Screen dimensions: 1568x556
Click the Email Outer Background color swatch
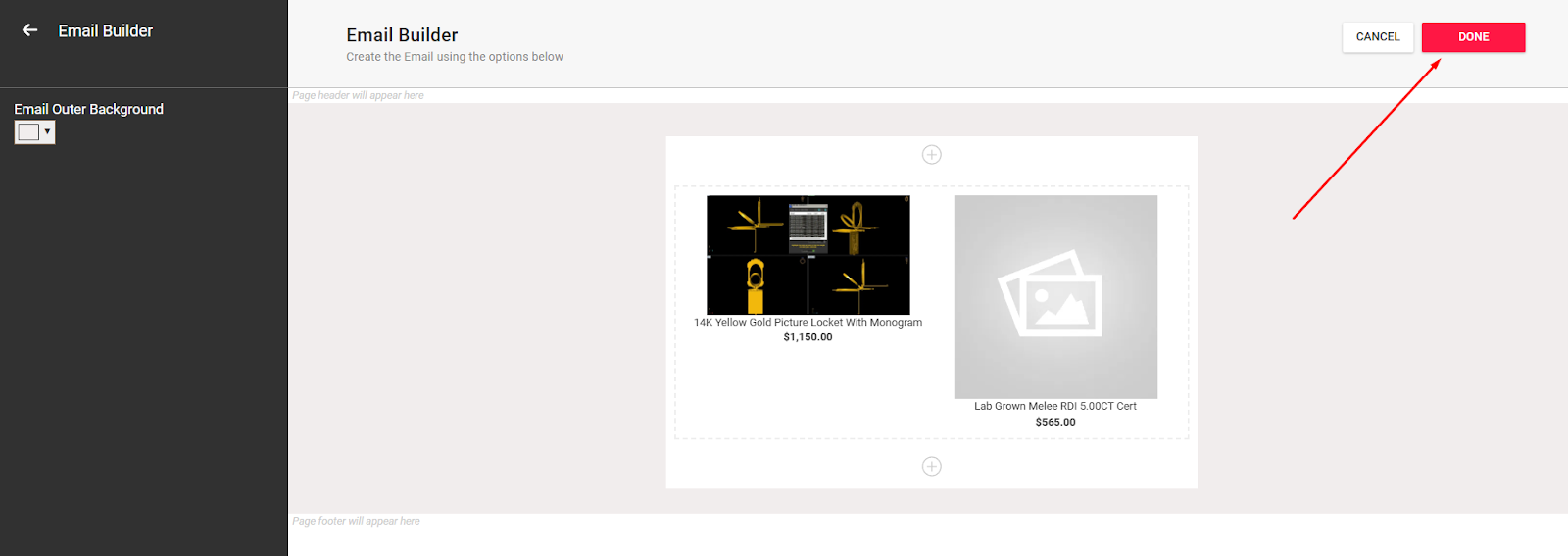point(28,132)
